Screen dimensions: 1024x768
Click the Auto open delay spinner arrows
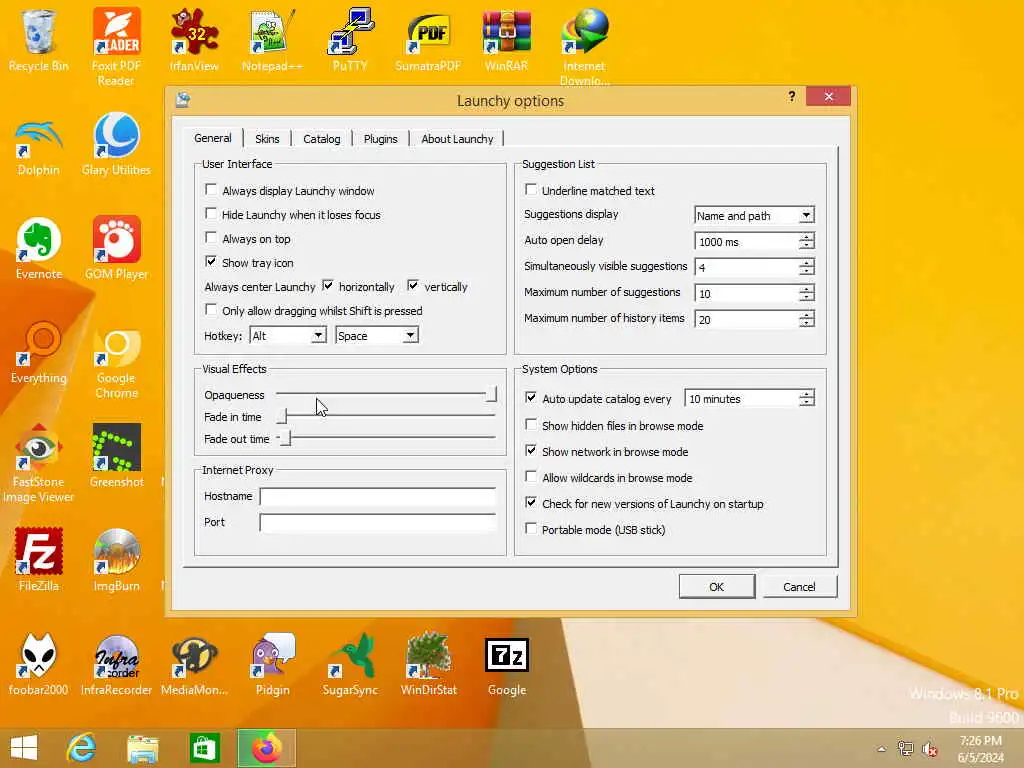(x=807, y=242)
